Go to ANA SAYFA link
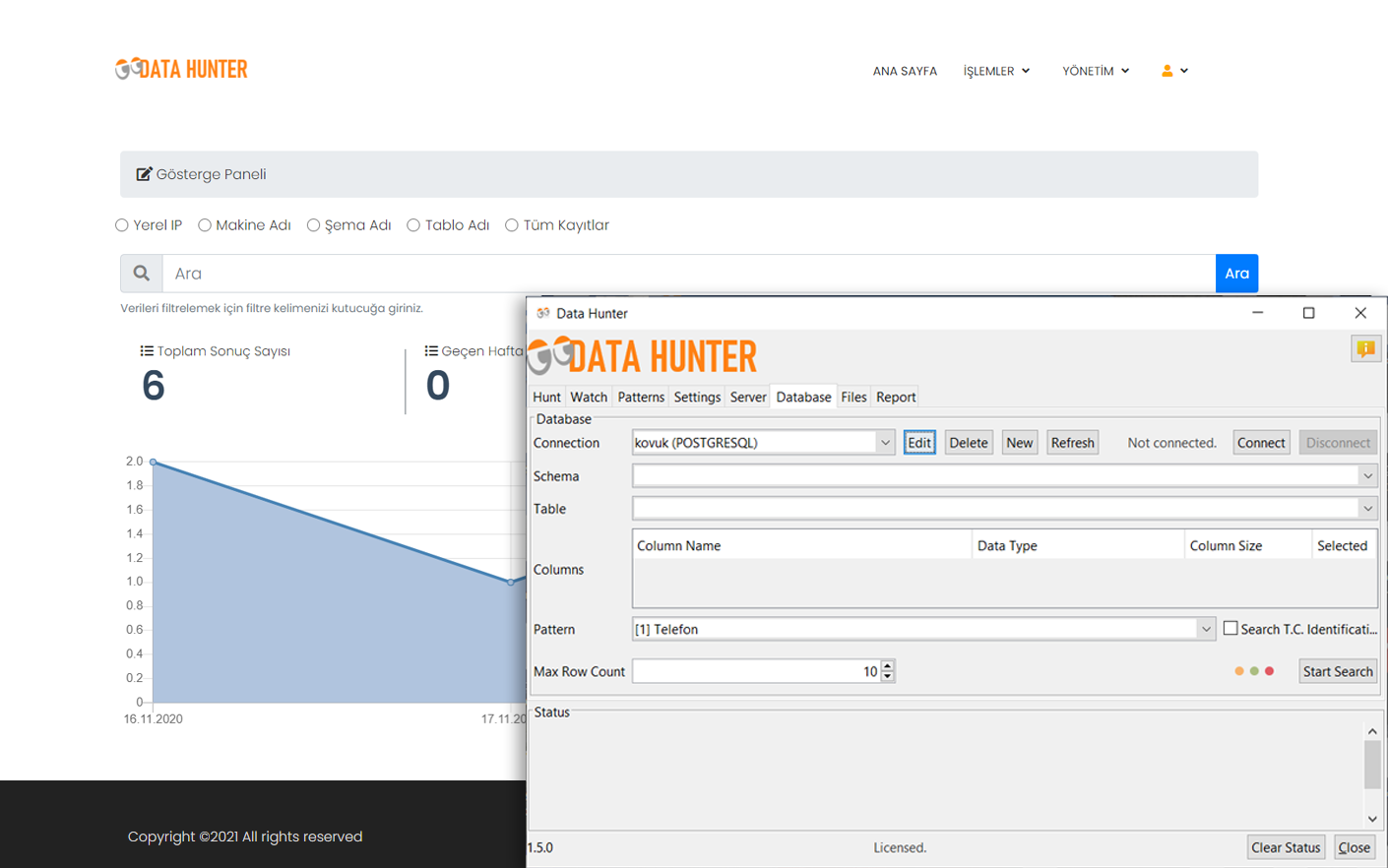The width and height of the screenshot is (1388, 868). click(x=905, y=71)
